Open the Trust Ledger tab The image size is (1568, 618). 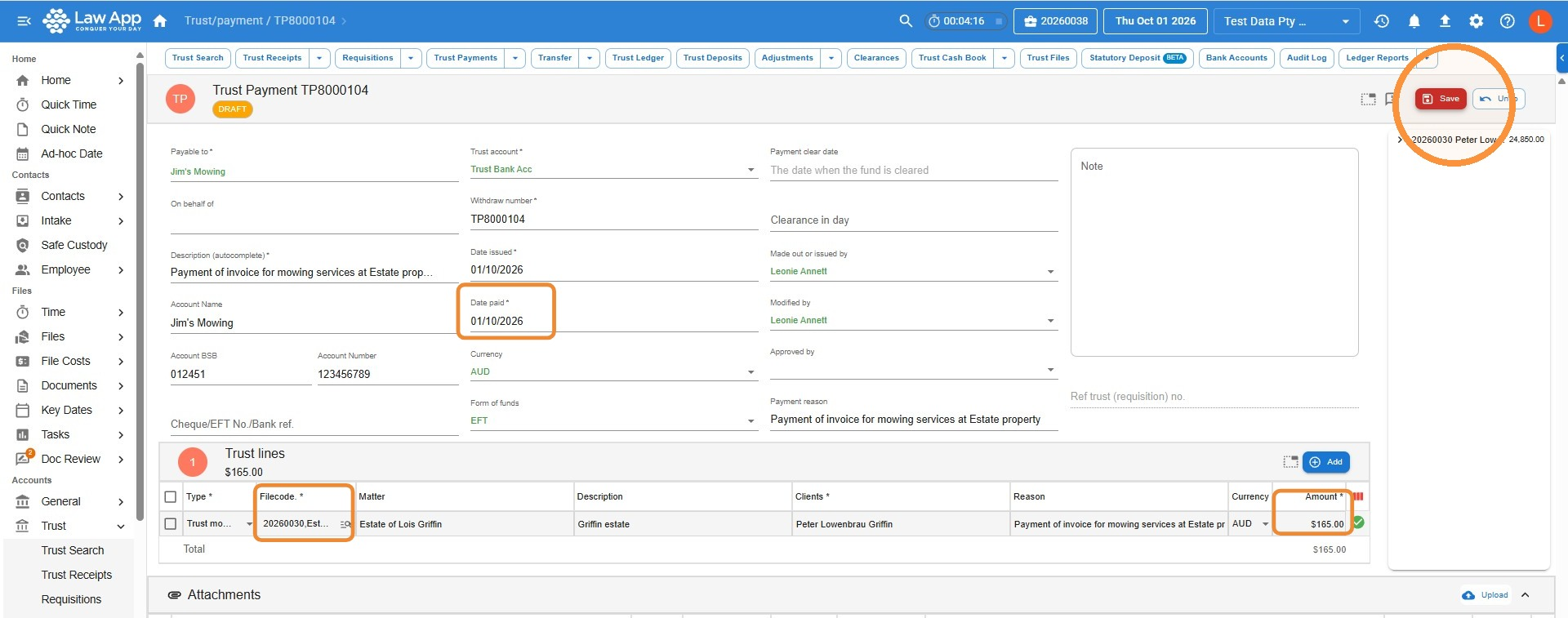click(x=638, y=58)
